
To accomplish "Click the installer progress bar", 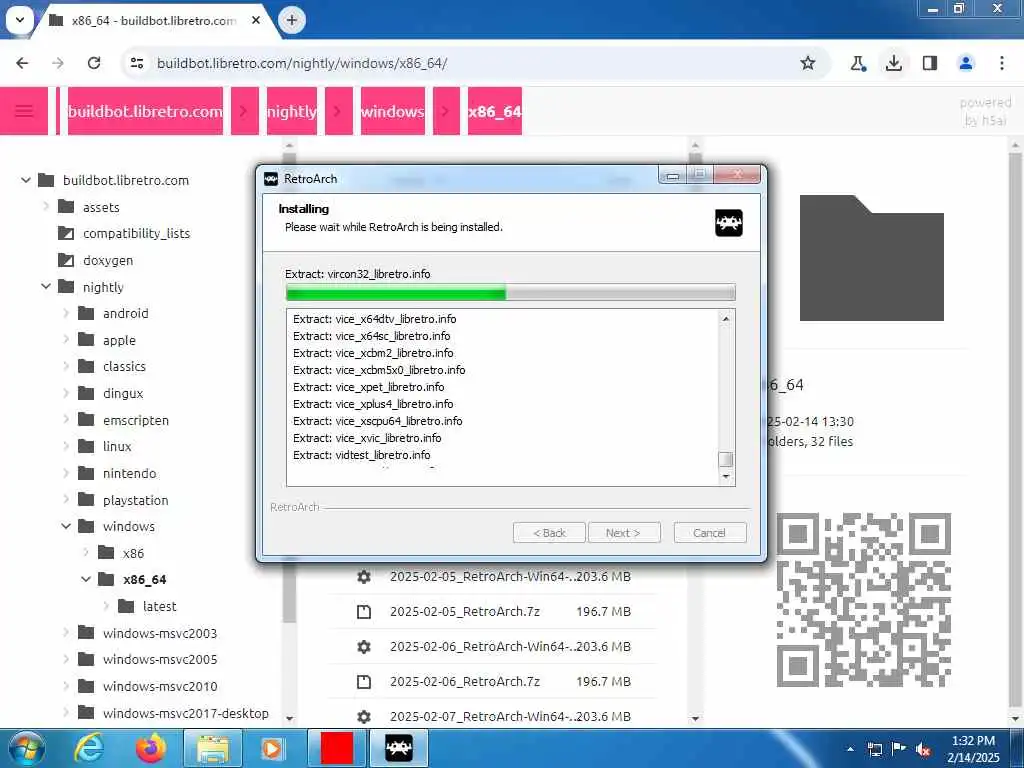I will point(511,293).
